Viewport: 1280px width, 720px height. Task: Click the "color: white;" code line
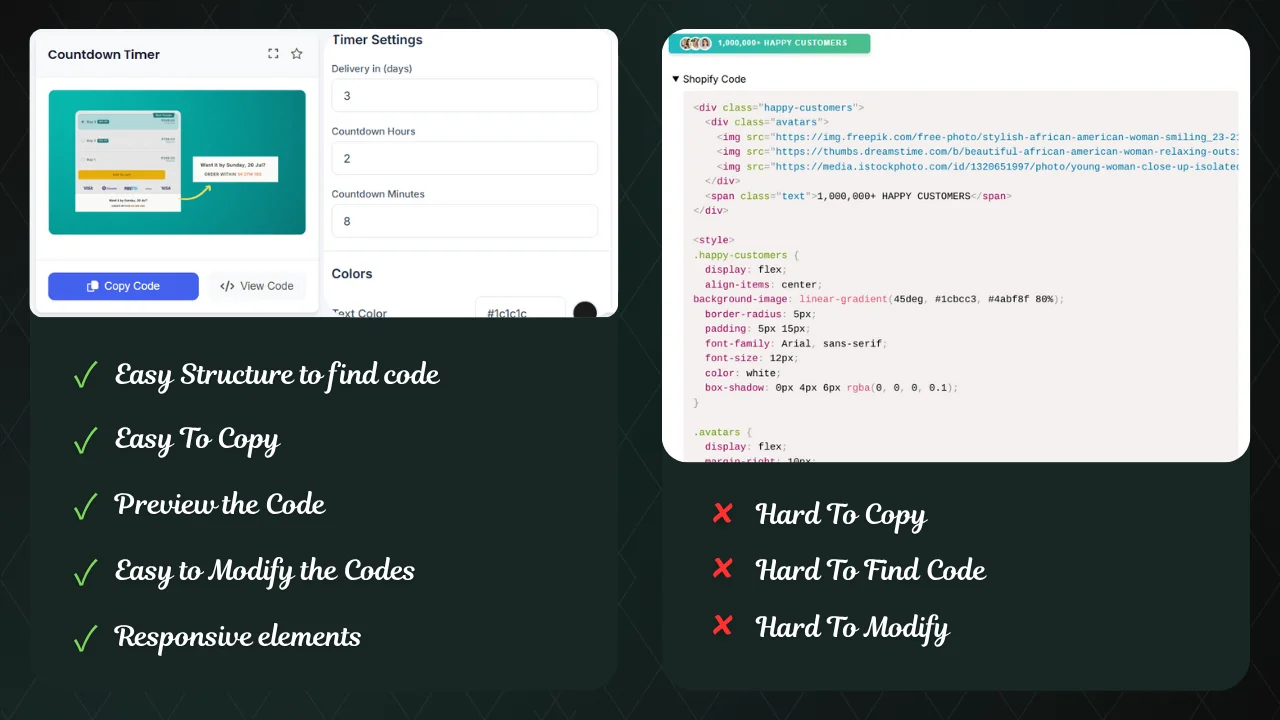[742, 373]
